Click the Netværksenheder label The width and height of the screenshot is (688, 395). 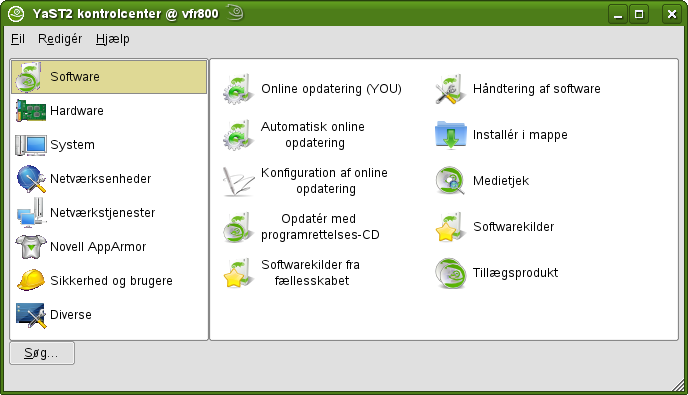point(100,179)
